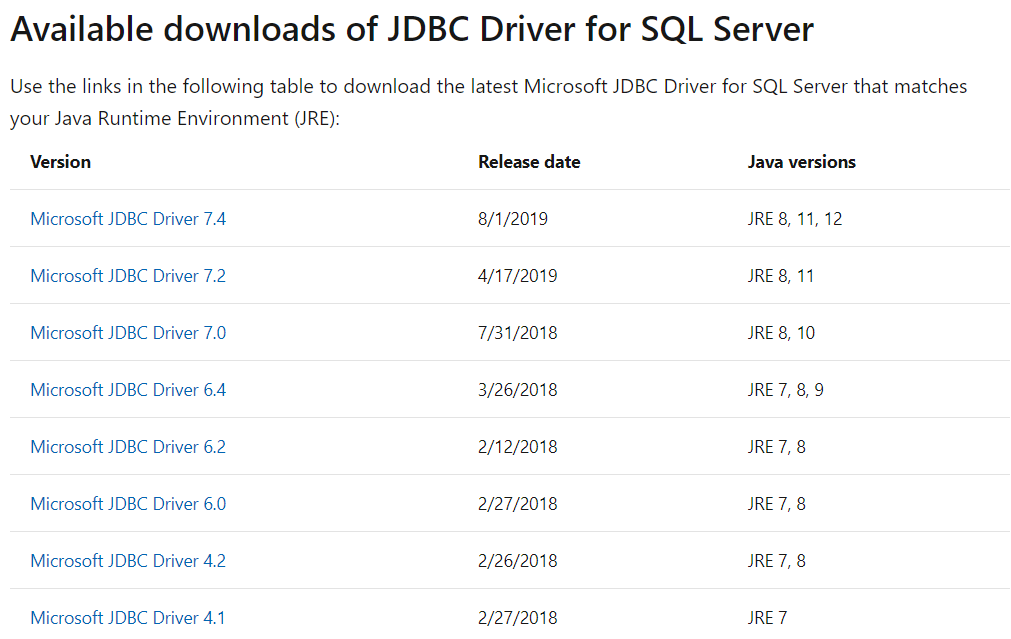This screenshot has height=639, width=1011.
Task: Open the Microsoft JDBC Driver 6.2 link
Action: (x=128, y=447)
